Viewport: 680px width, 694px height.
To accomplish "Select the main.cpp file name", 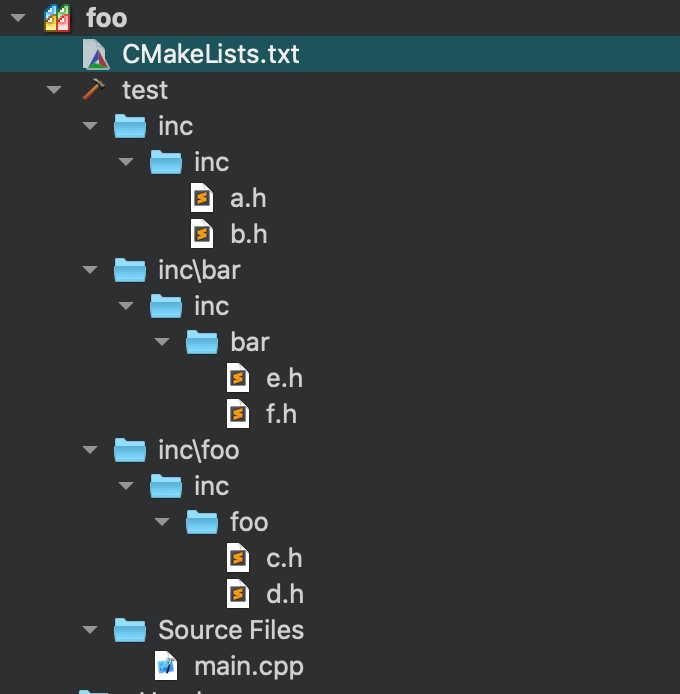I will coord(248,666).
